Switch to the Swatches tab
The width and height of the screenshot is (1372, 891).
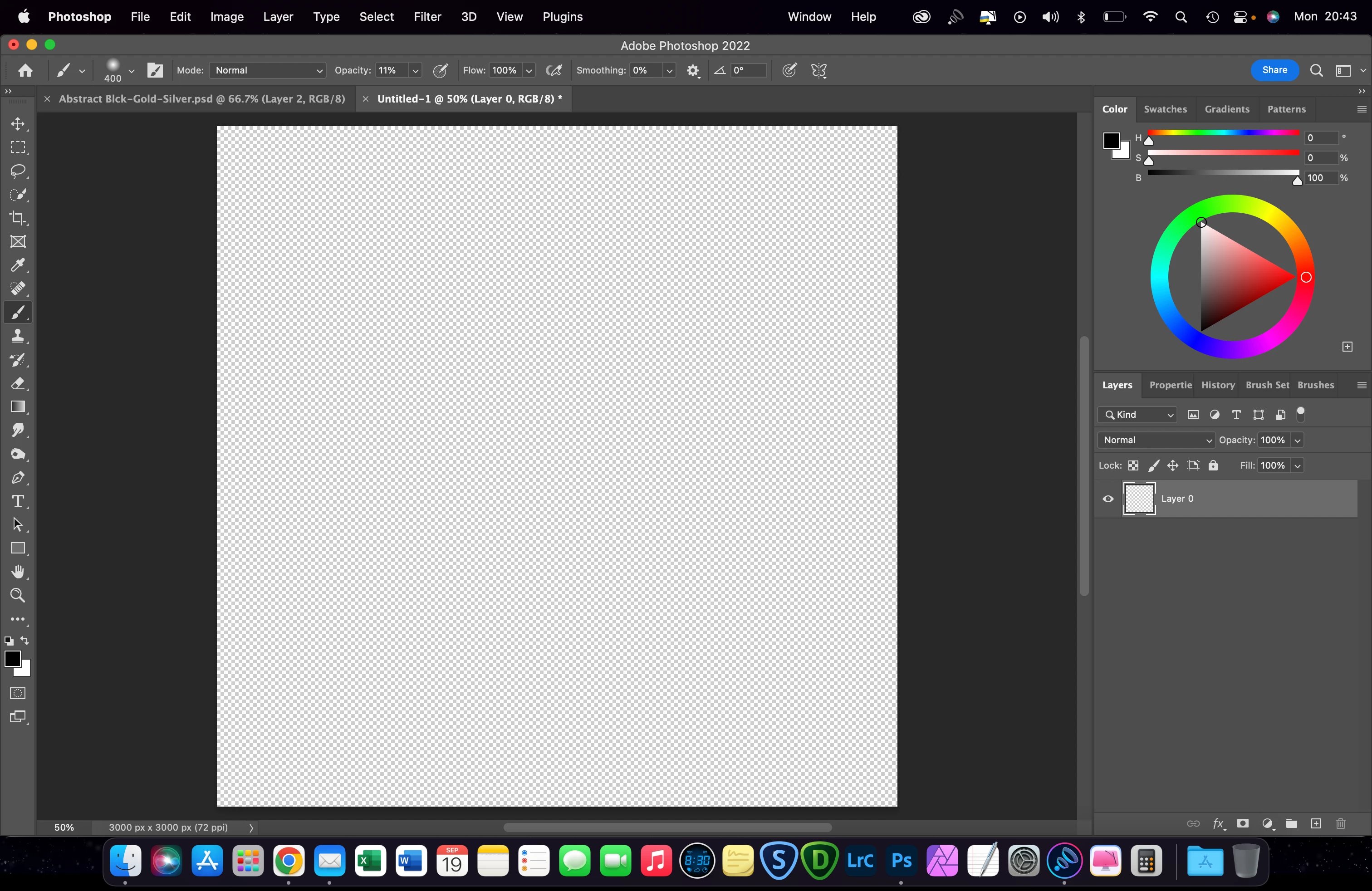(x=1165, y=109)
